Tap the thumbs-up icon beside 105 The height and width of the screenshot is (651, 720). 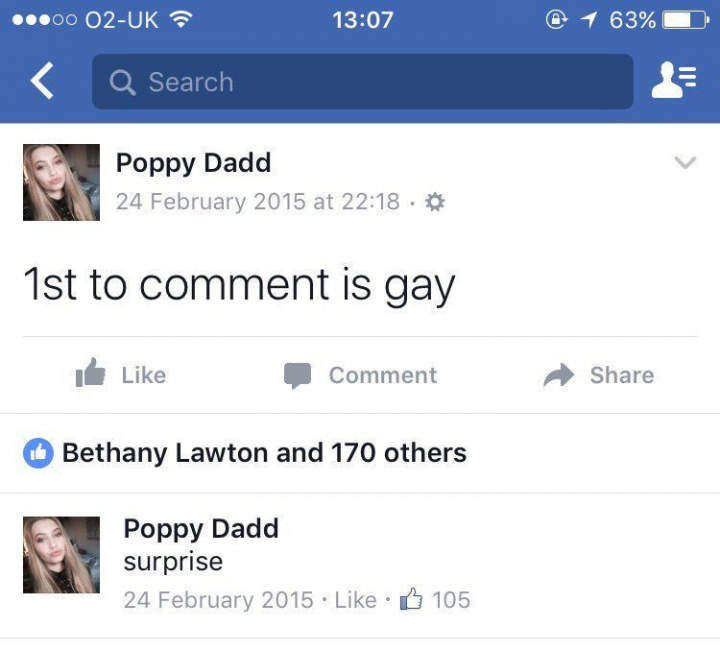pos(411,600)
